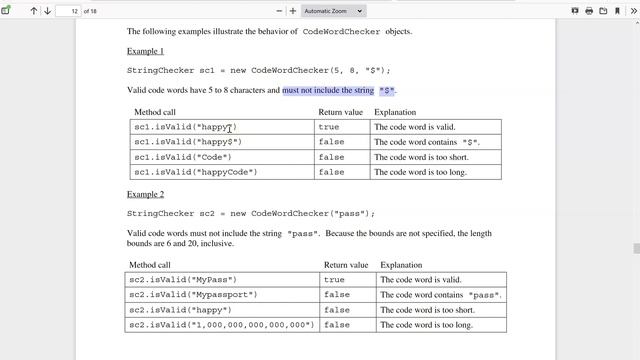Screen dimensions: 640x360
Task: Click the page number field showing 12
Action: click(68, 11)
